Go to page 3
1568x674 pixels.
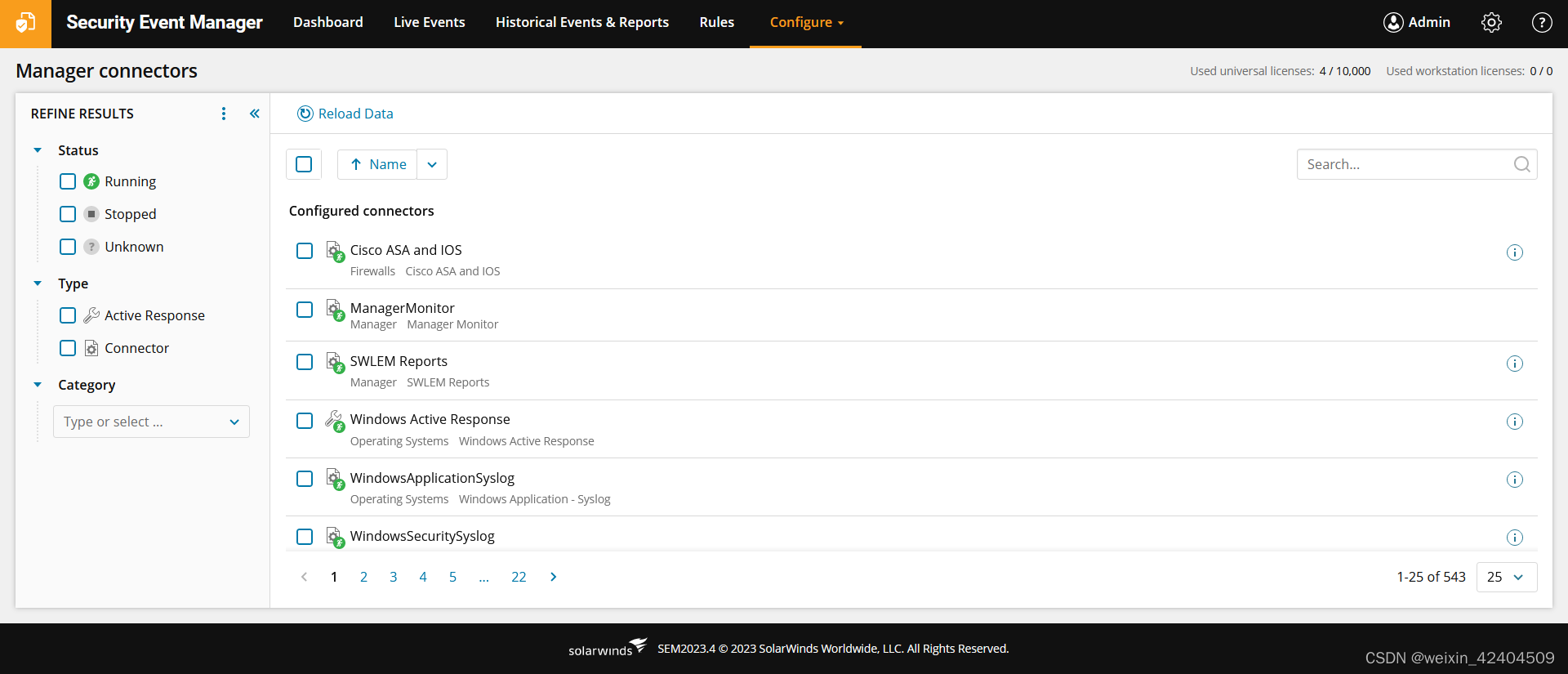(x=394, y=577)
